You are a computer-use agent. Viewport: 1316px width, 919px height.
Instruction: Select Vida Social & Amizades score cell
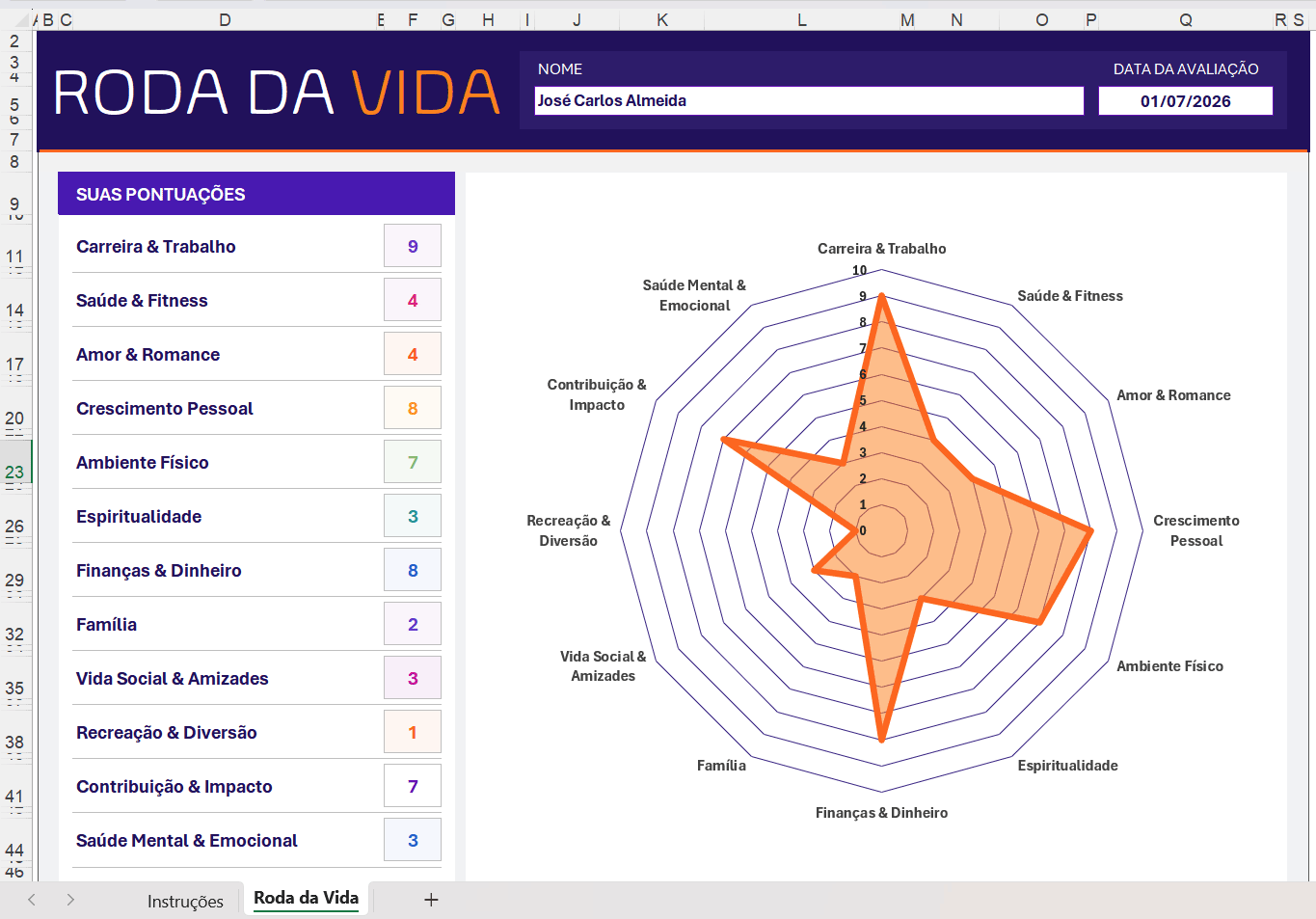413,678
